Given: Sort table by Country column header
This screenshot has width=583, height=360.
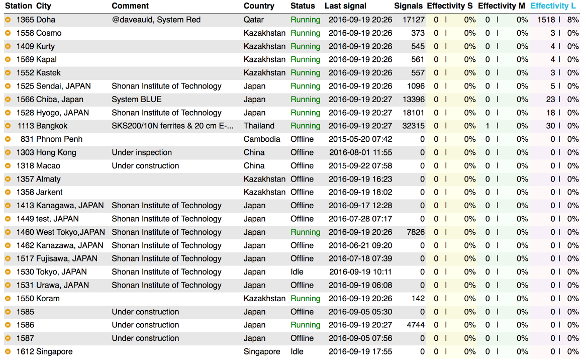Looking at the screenshot, I should click(x=259, y=6).
